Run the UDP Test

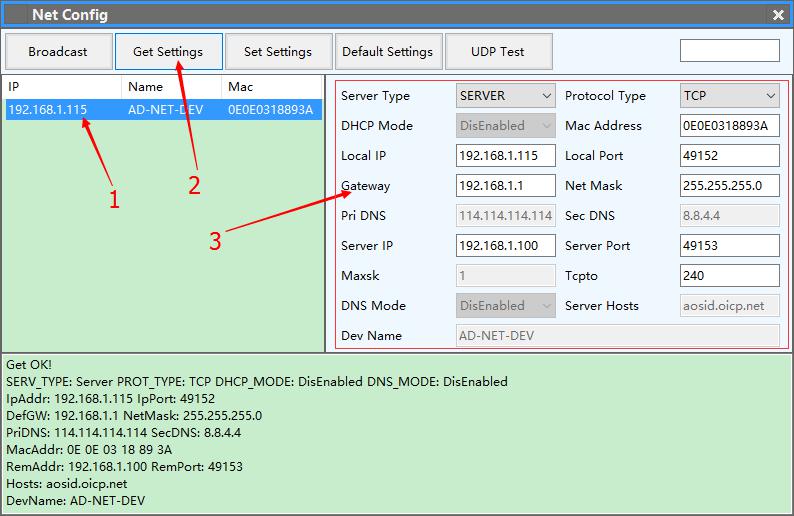[x=498, y=52]
